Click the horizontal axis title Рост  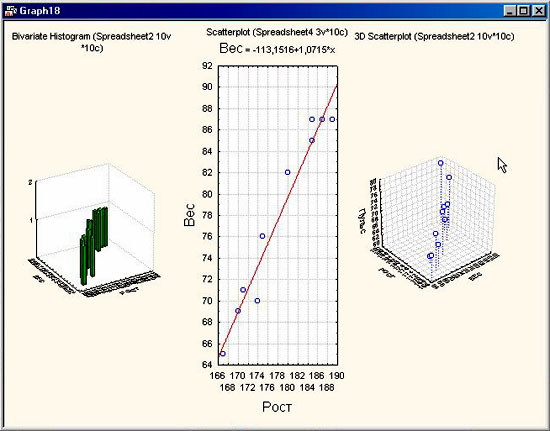277,407
